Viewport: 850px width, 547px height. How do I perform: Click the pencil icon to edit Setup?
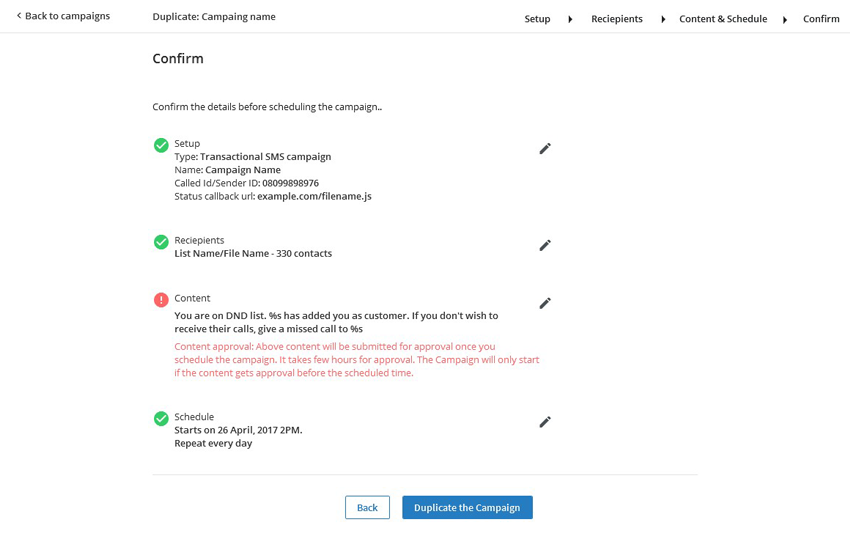545,148
